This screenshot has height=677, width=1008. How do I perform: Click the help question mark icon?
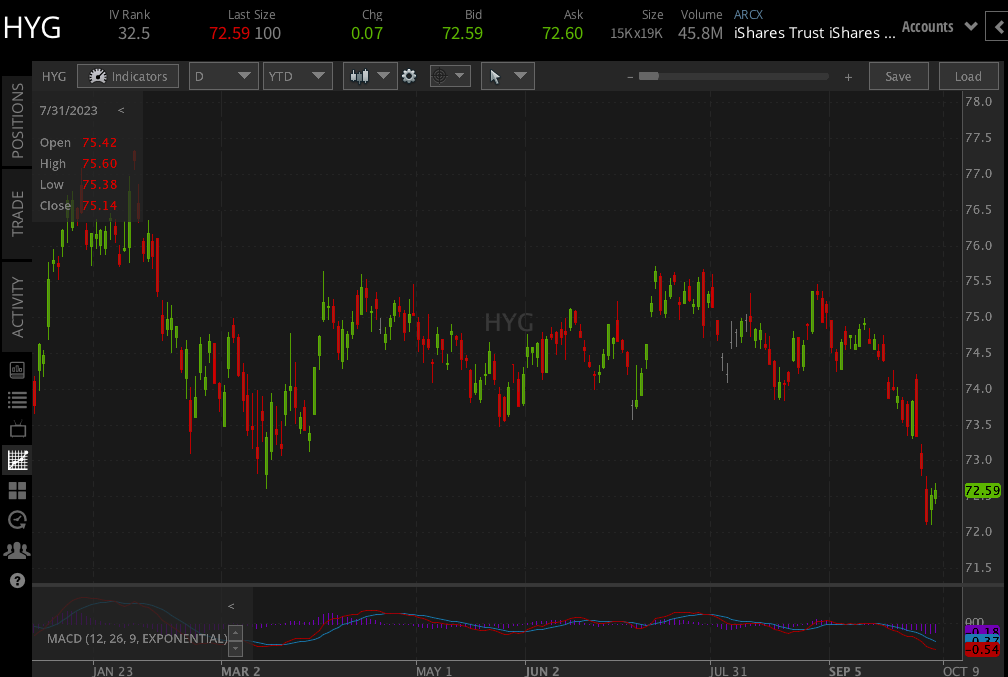(x=17, y=580)
